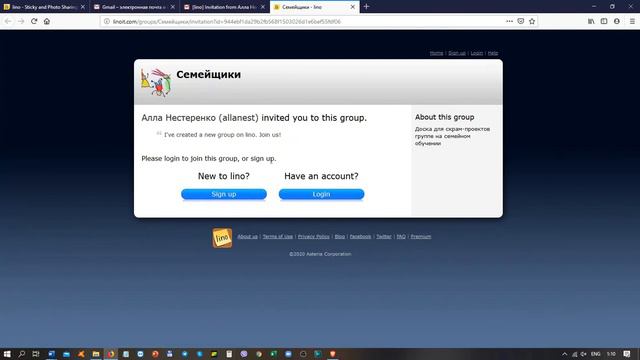Open the Premium footer link
640x360 pixels.
[420, 237]
